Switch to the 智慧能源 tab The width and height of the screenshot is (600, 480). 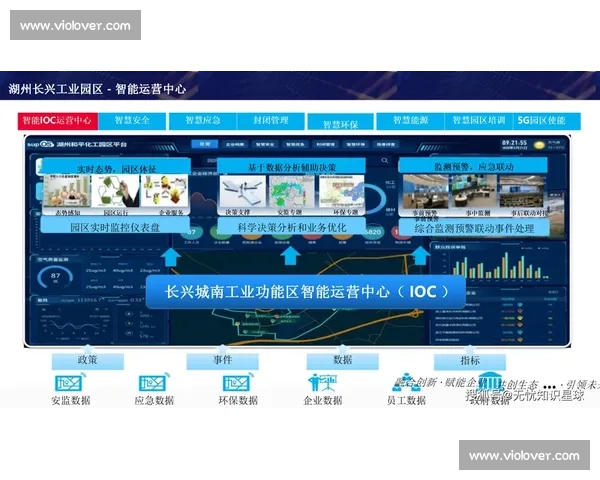tap(410, 121)
